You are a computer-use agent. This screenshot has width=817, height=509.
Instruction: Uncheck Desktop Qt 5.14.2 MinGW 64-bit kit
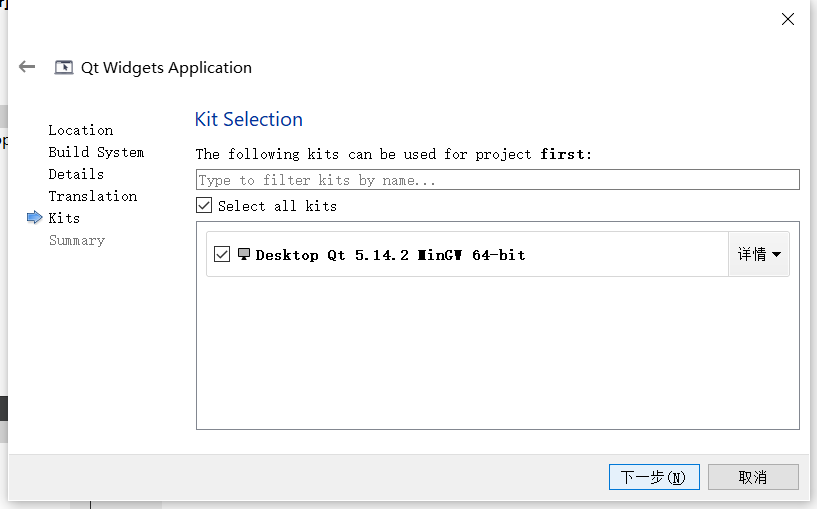[222, 254]
